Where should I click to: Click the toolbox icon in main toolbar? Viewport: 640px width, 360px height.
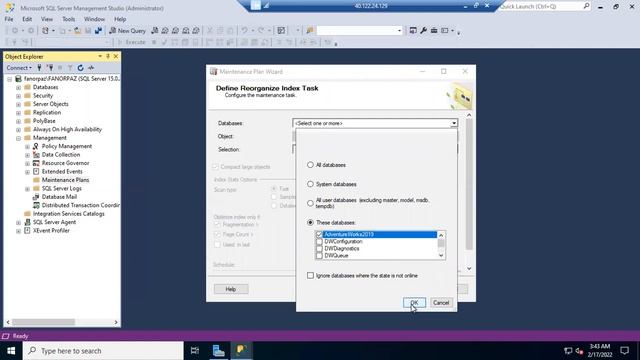(x=434, y=31)
